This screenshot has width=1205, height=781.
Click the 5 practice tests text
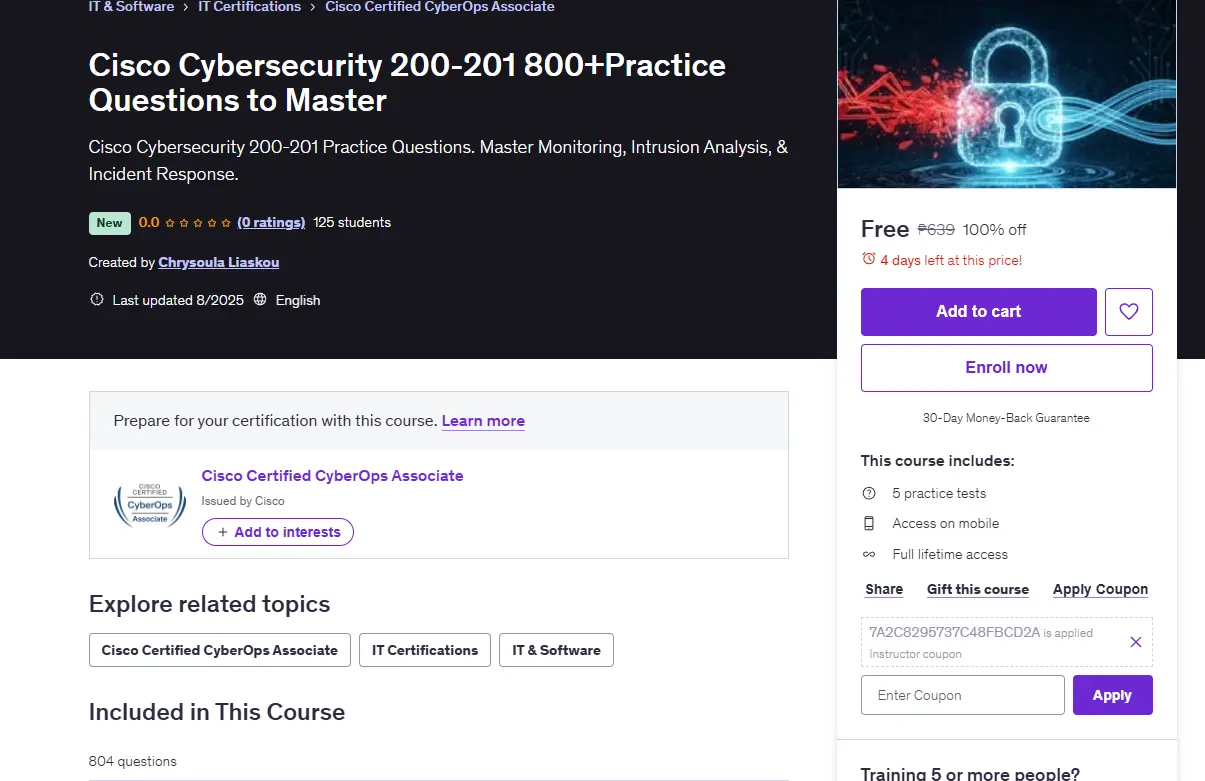pyautogui.click(x=939, y=494)
